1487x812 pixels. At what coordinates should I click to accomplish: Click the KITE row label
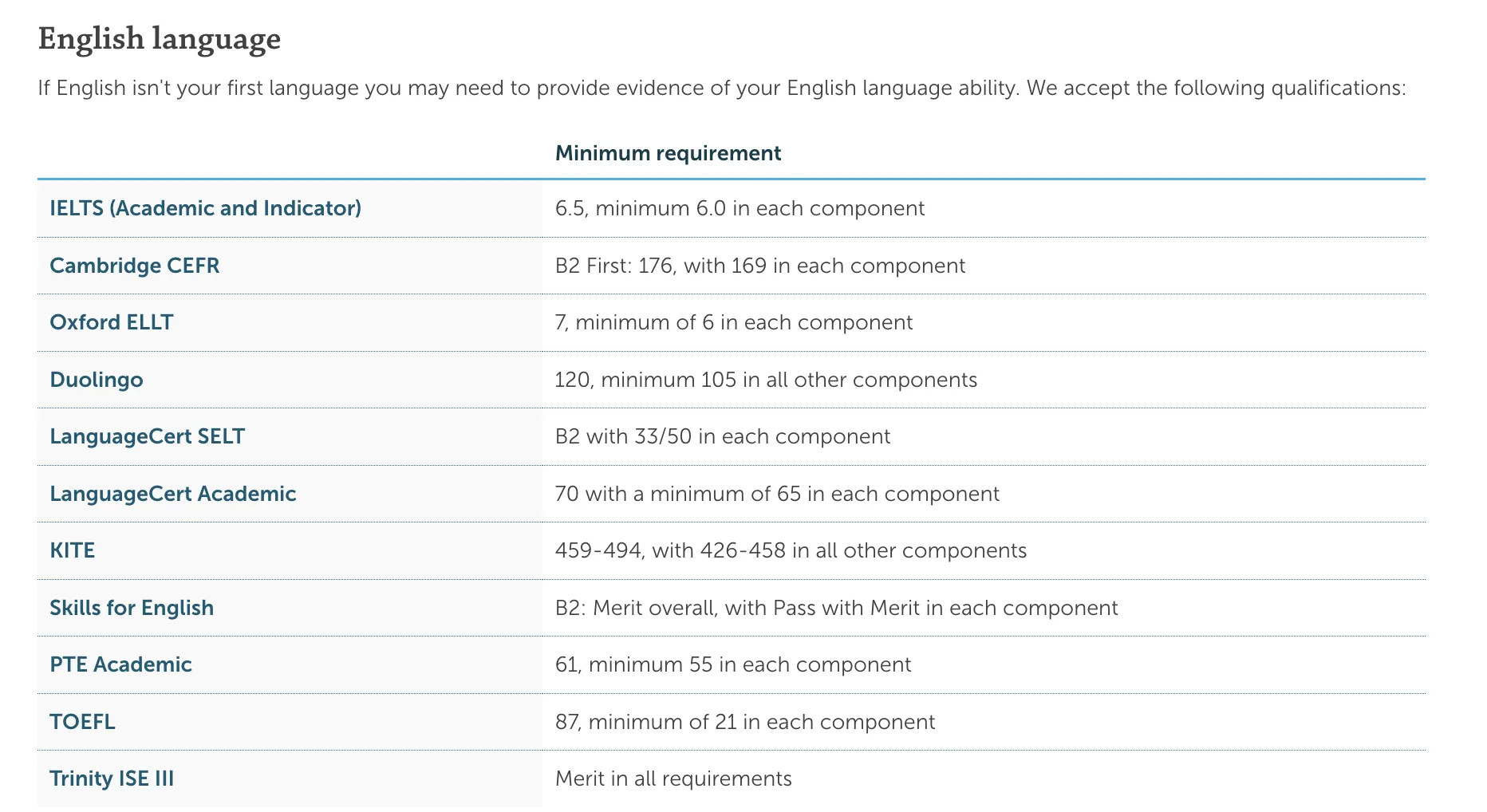tap(73, 550)
